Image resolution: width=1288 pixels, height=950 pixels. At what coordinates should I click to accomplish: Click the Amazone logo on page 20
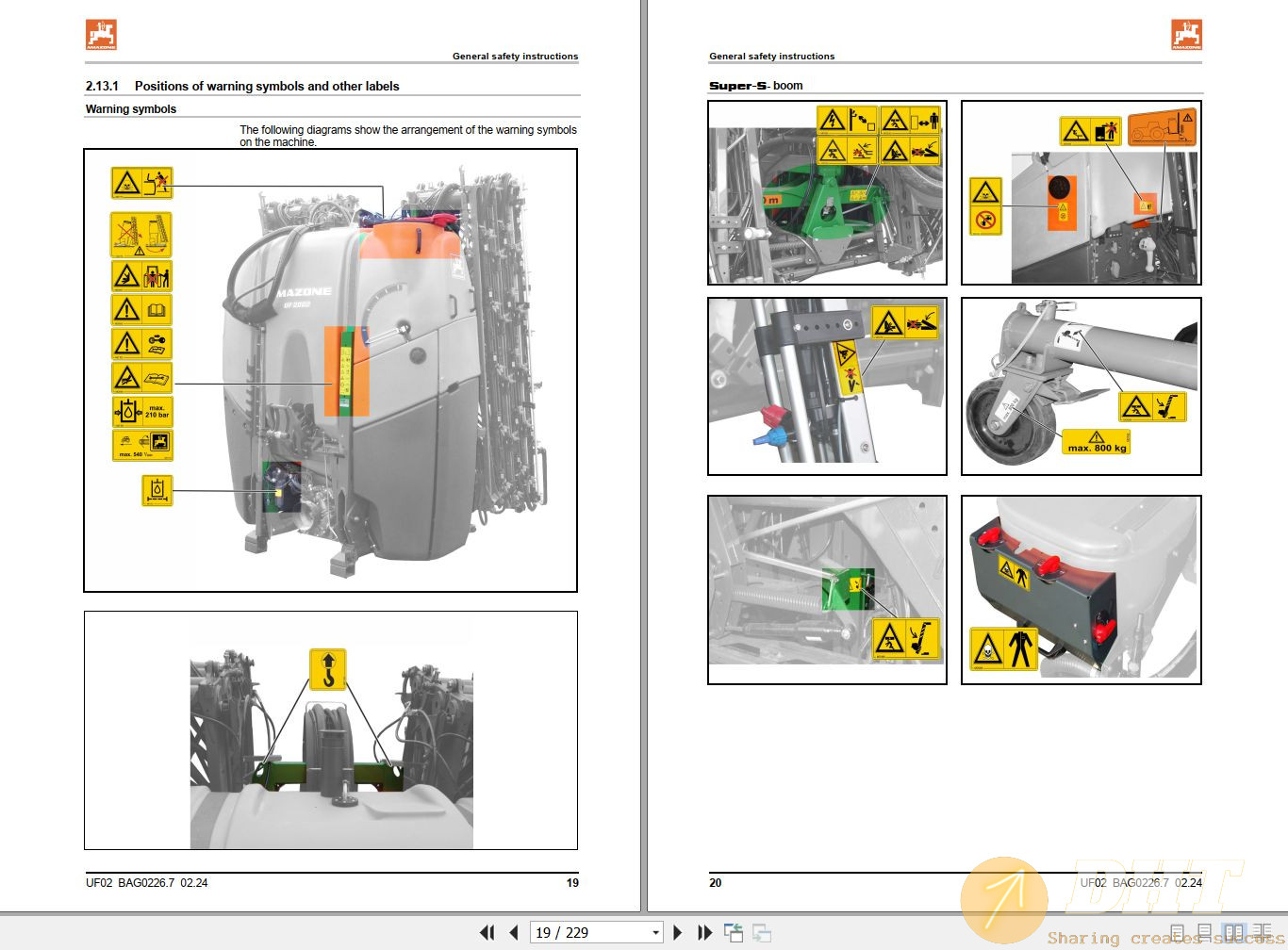pos(1187,35)
